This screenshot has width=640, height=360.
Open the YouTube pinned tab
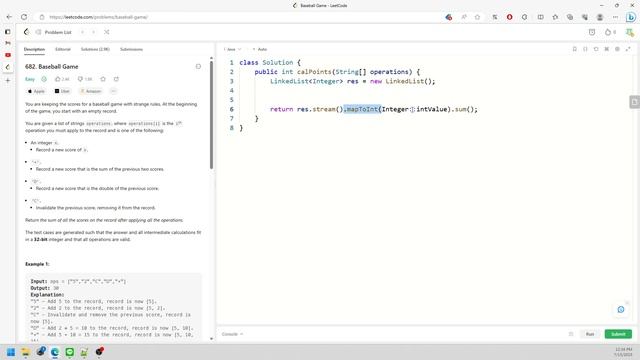[x=8, y=55]
